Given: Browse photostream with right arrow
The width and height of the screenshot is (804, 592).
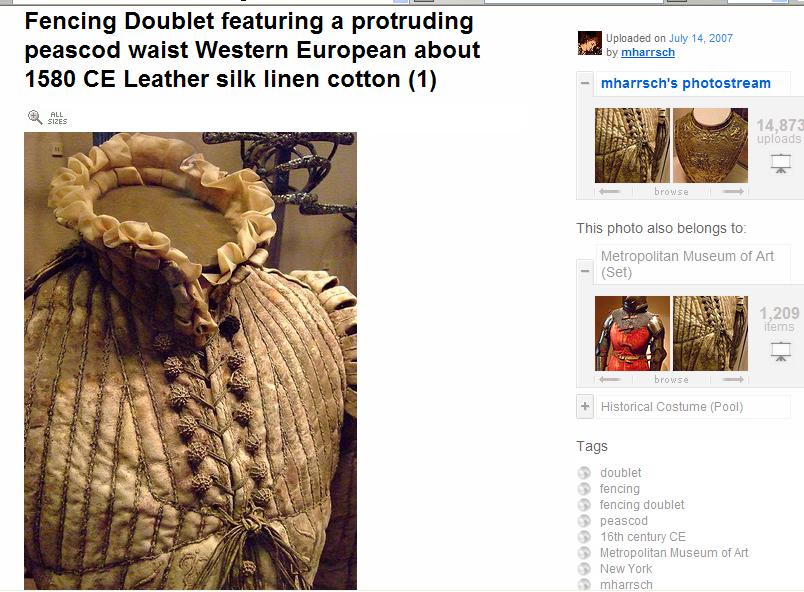Looking at the screenshot, I should [x=733, y=192].
